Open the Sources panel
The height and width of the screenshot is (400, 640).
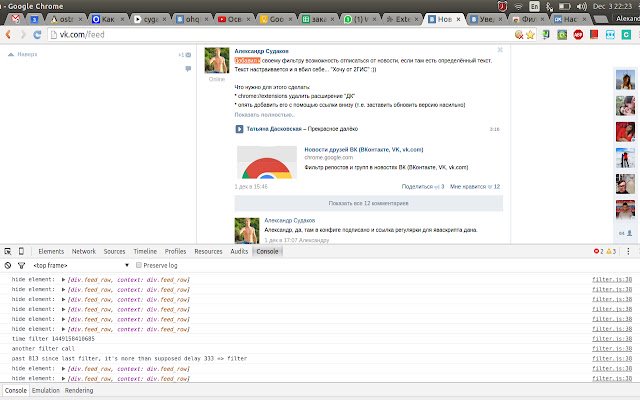pyautogui.click(x=114, y=251)
